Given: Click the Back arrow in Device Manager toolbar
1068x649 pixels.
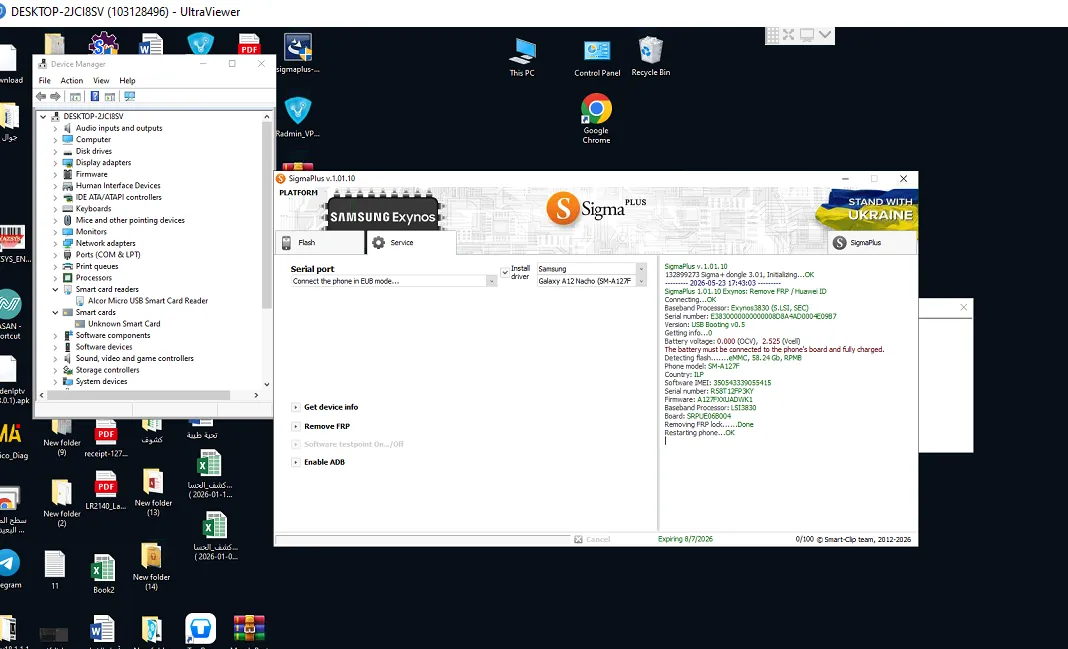Looking at the screenshot, I should (41, 97).
